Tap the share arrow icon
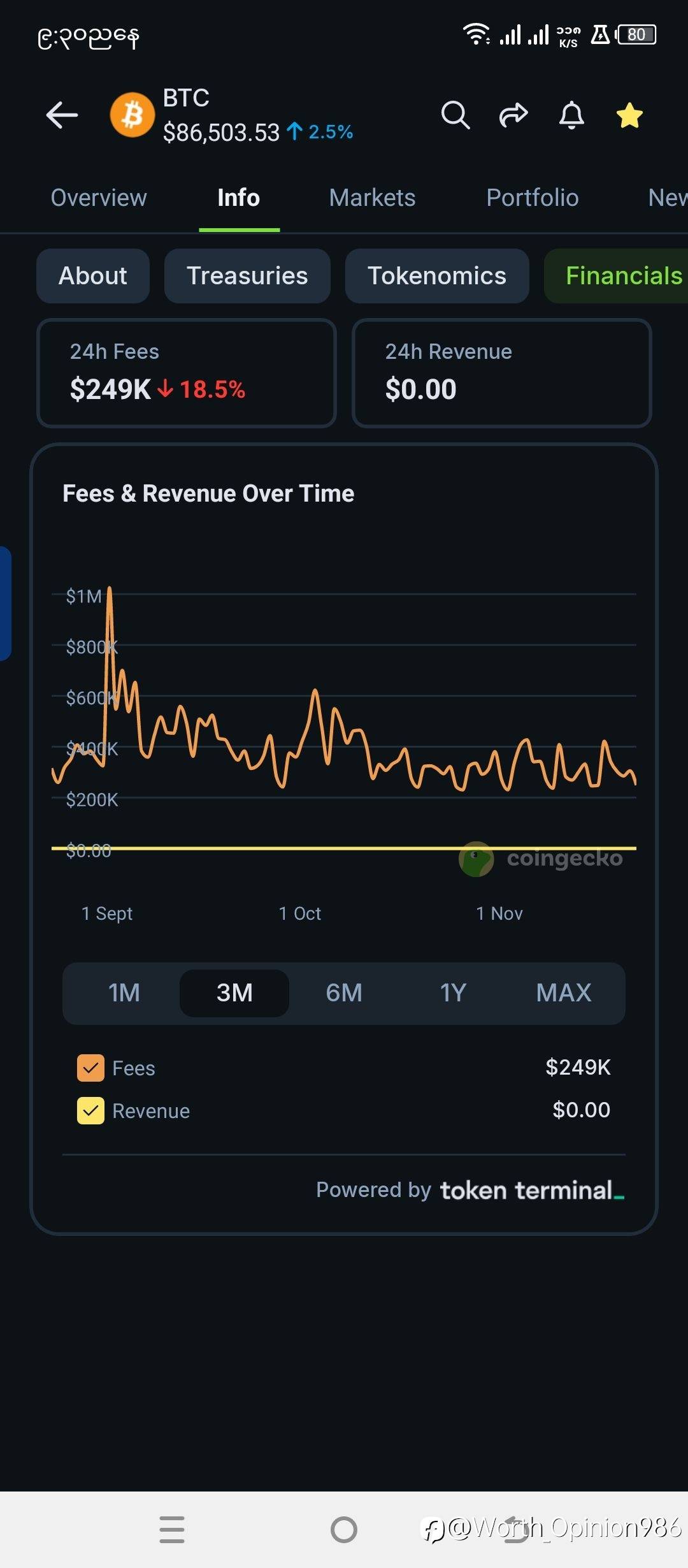The width and height of the screenshot is (688, 1568). click(513, 115)
